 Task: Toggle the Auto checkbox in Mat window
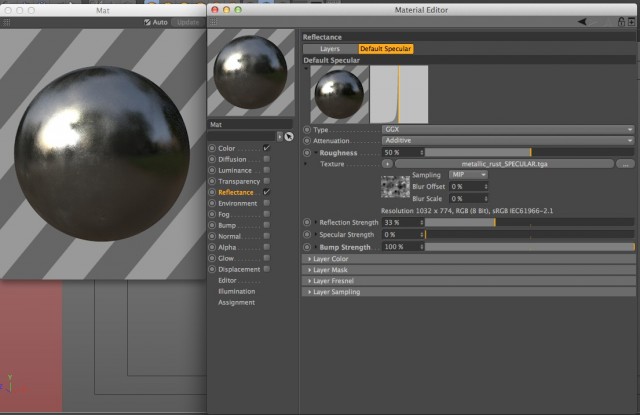point(147,22)
